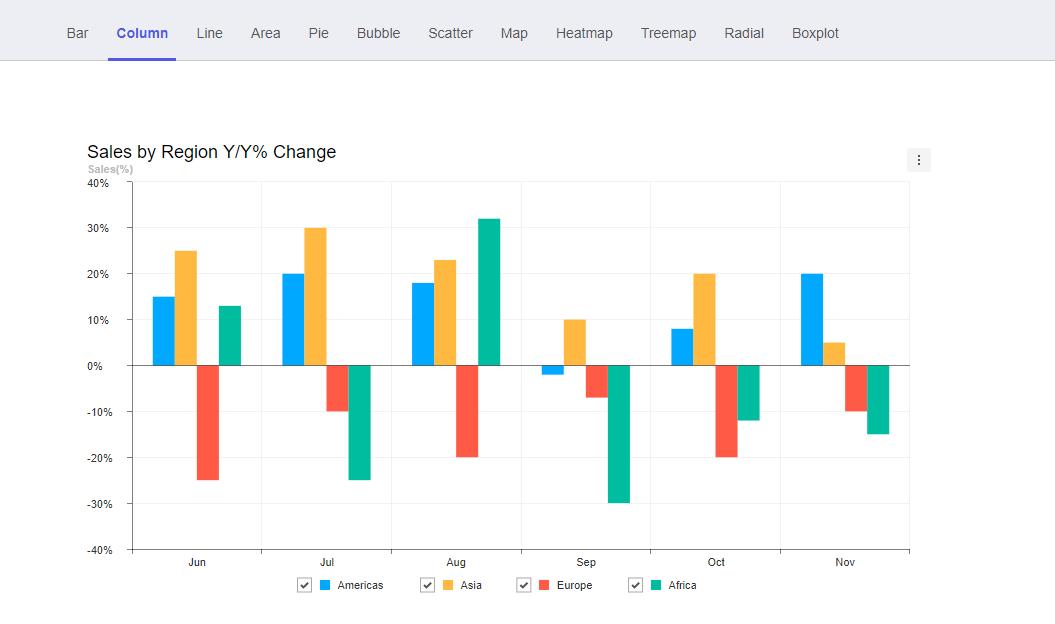This screenshot has width=1055, height=624.
Task: Click the Americas bar for November
Action: point(812,320)
